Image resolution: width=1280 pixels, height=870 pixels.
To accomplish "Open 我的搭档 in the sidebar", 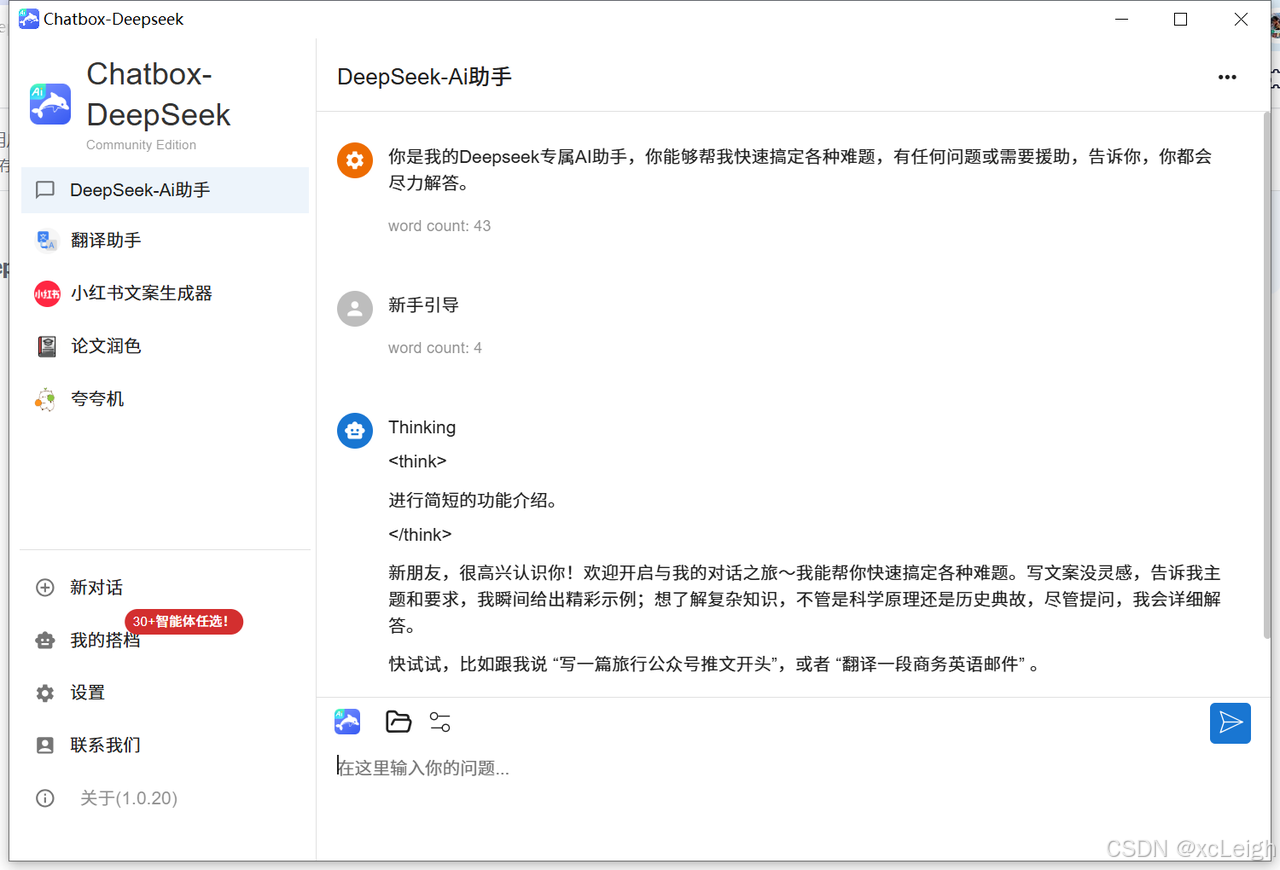I will tap(165, 640).
